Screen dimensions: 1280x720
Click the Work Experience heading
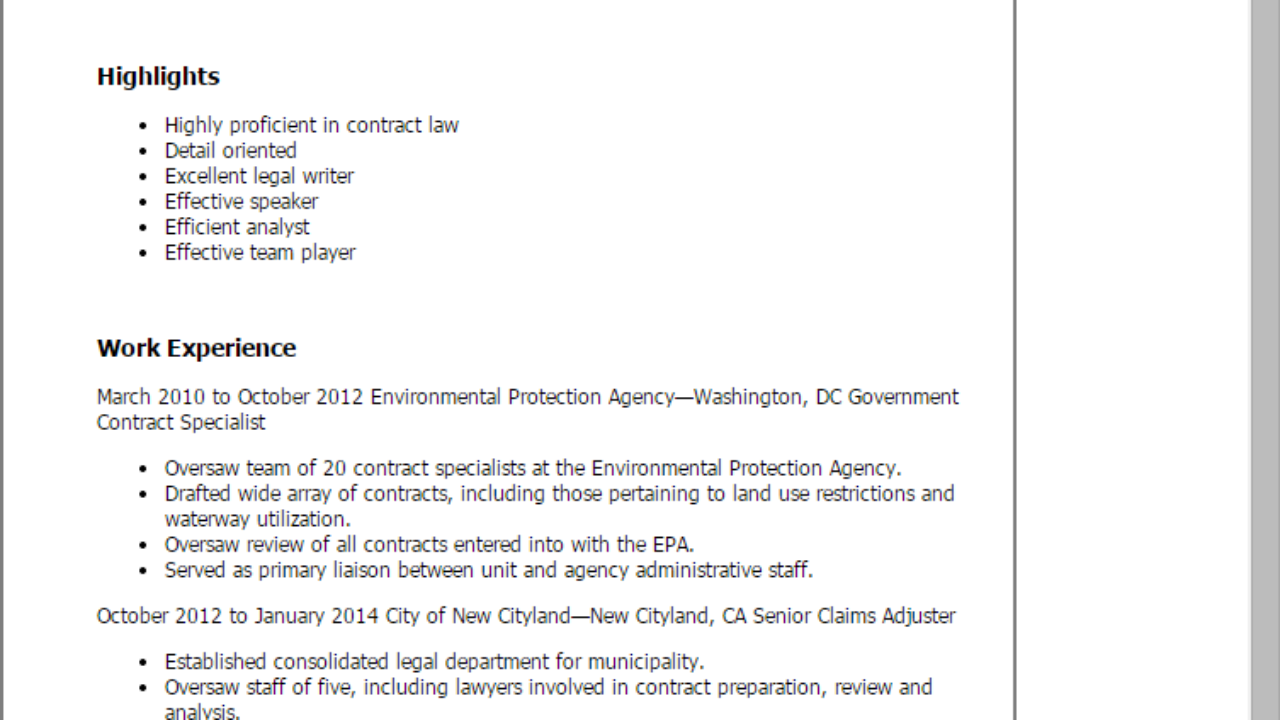click(196, 348)
